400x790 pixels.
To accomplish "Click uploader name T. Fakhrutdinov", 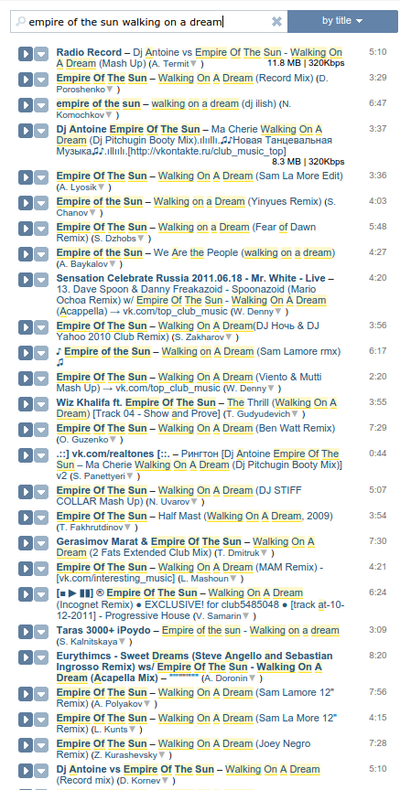I will pos(91,528).
